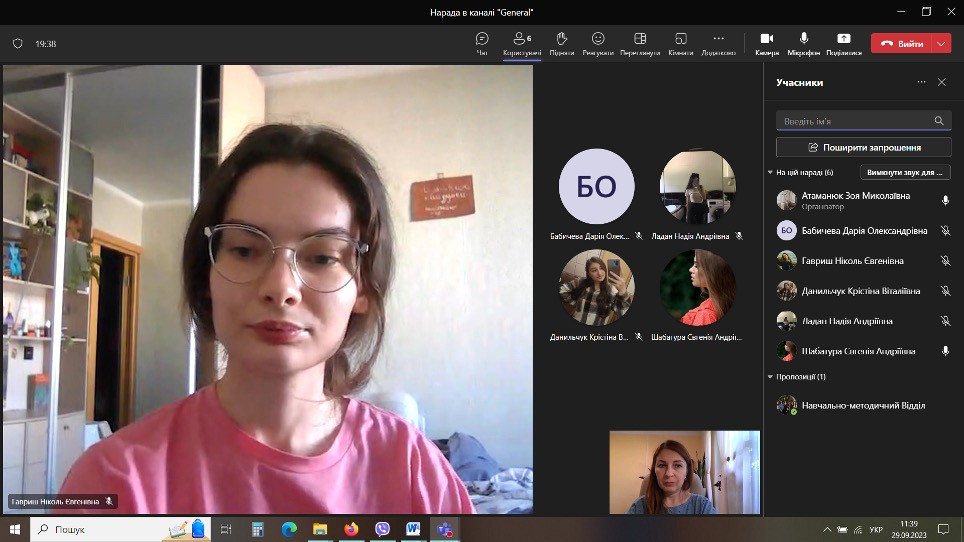This screenshot has height=542, width=964.
Task: Open the Chat panel
Action: pos(482,44)
